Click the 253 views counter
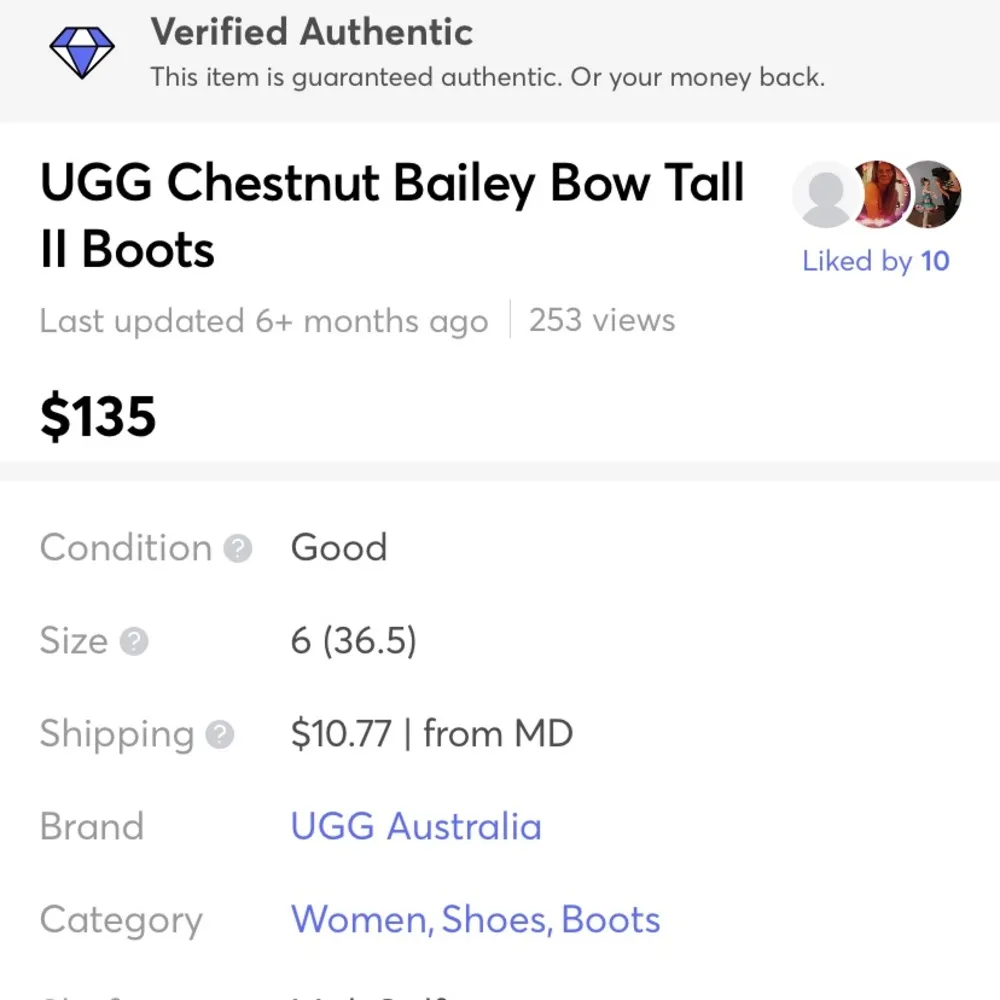Image resolution: width=1000 pixels, height=1000 pixels. 599,320
